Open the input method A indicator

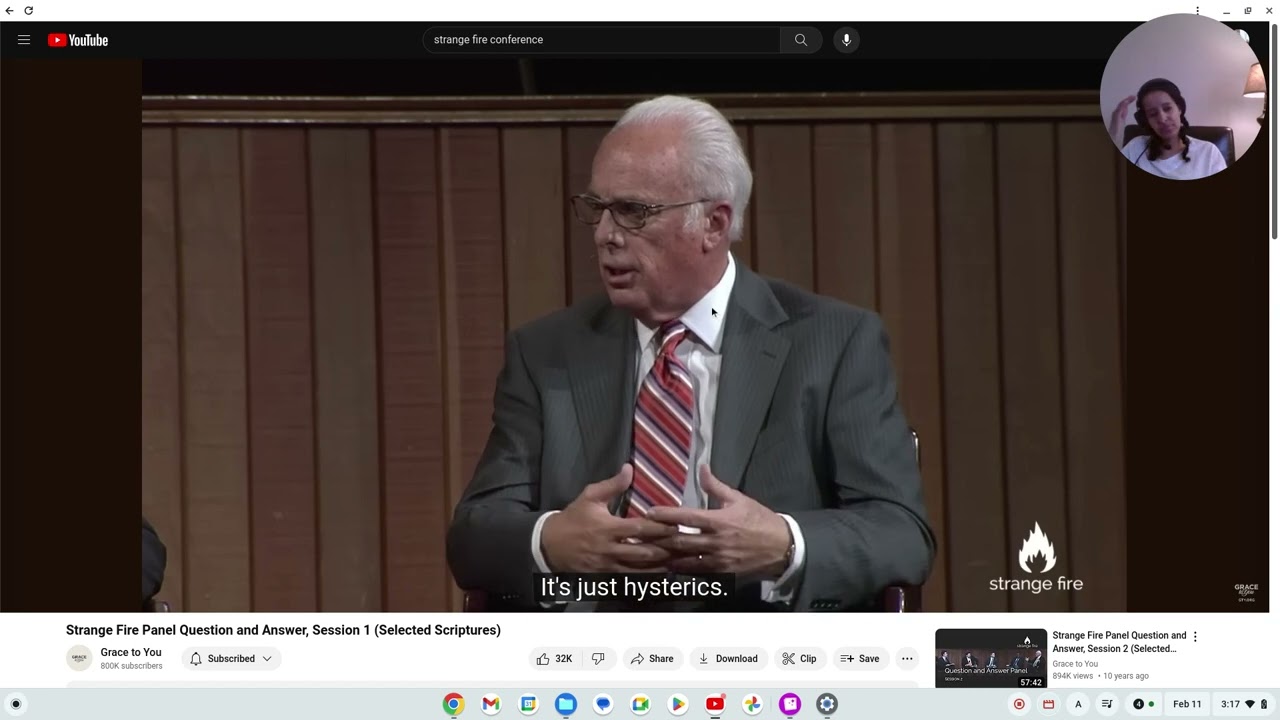[1078, 704]
